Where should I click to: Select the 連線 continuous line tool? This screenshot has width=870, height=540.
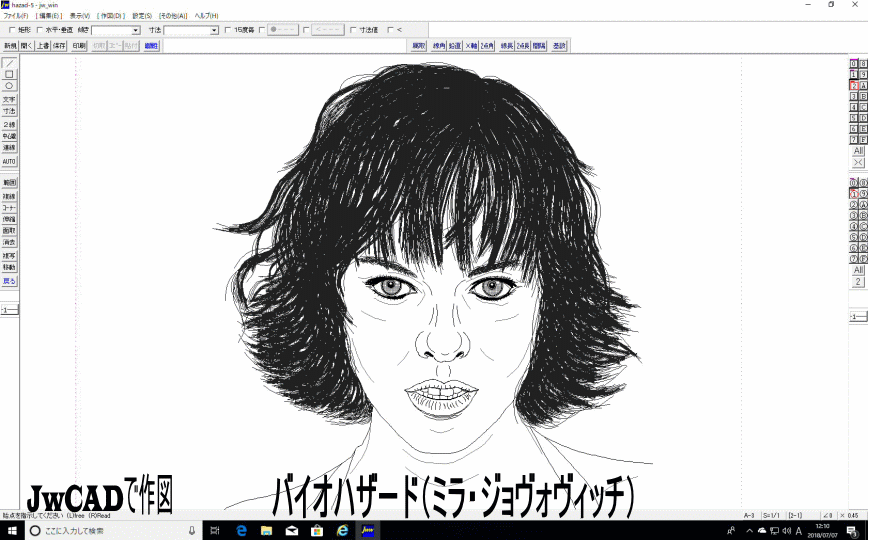point(9,148)
